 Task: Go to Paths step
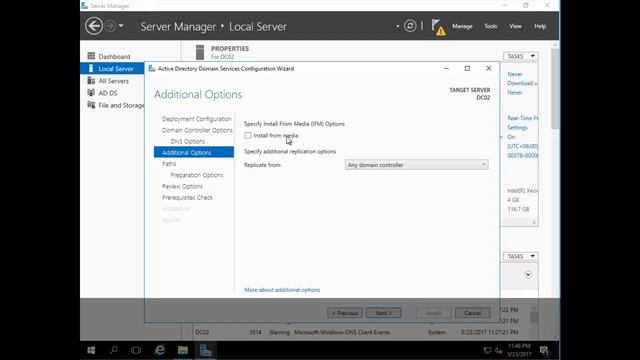point(169,164)
